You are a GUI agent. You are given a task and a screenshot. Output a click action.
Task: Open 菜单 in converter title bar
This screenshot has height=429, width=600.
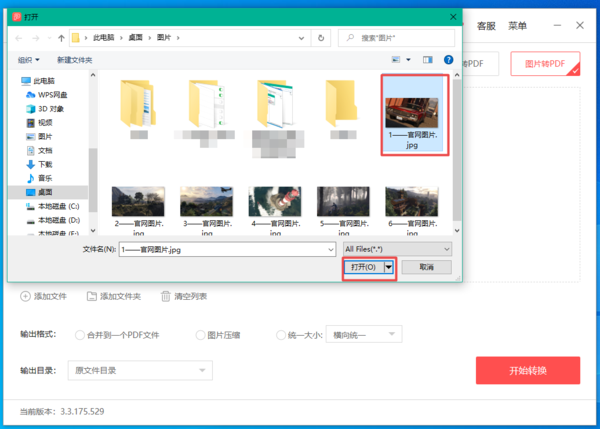click(517, 26)
